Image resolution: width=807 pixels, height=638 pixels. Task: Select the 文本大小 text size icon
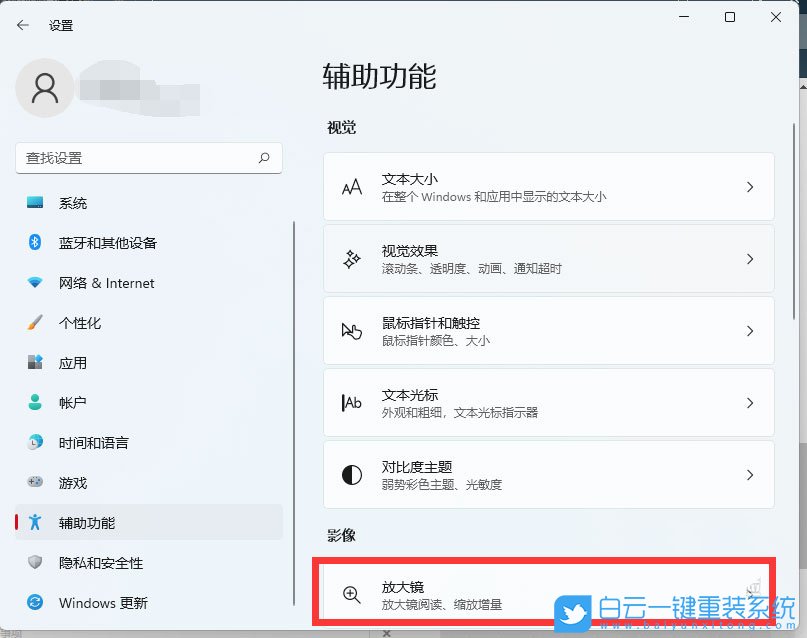[351, 186]
